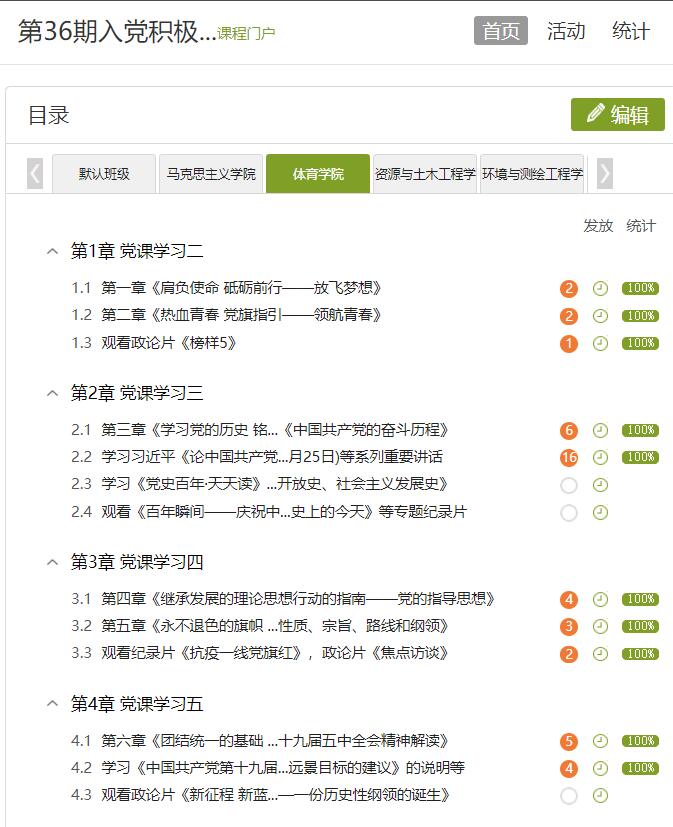Collapse 第1章 党课学习二 chapter
673x827 pixels.
53,252
